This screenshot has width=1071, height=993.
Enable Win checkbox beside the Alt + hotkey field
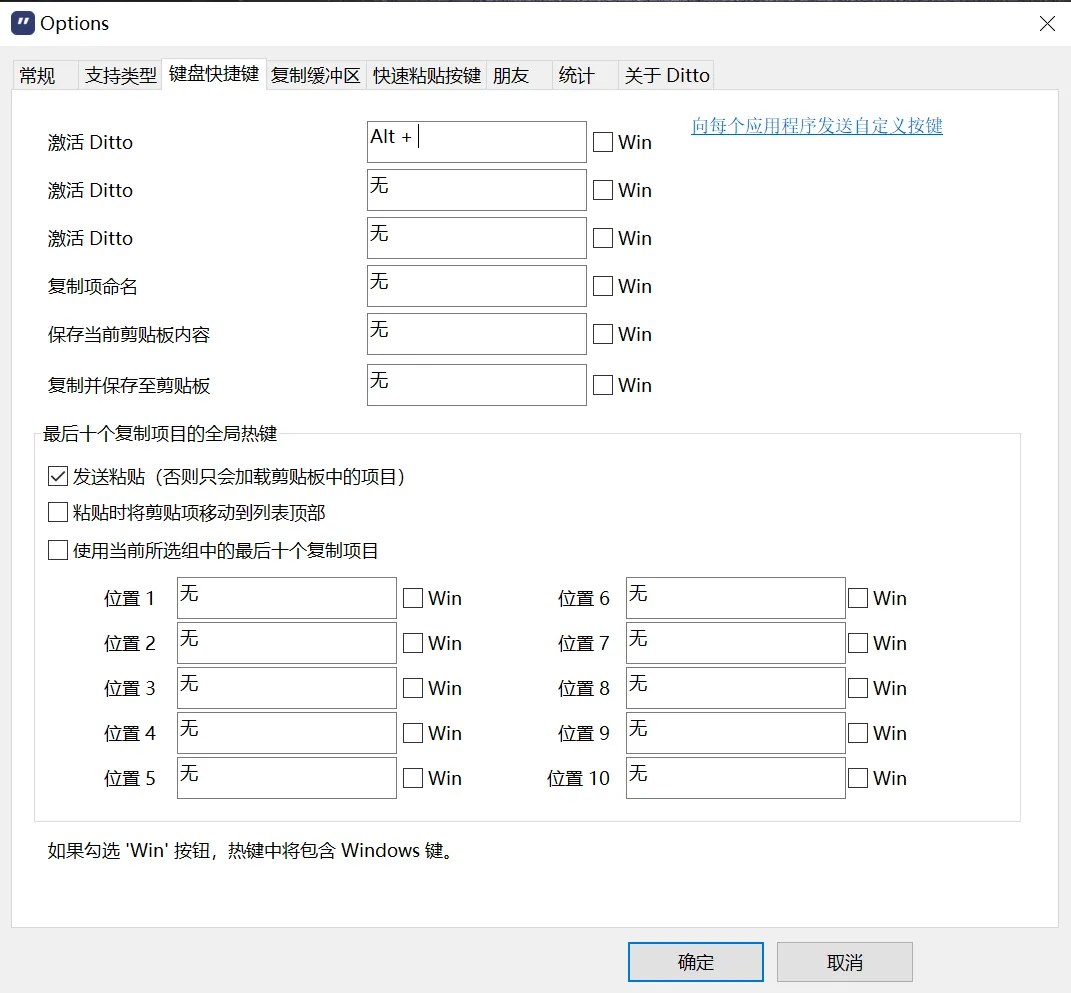[x=602, y=142]
